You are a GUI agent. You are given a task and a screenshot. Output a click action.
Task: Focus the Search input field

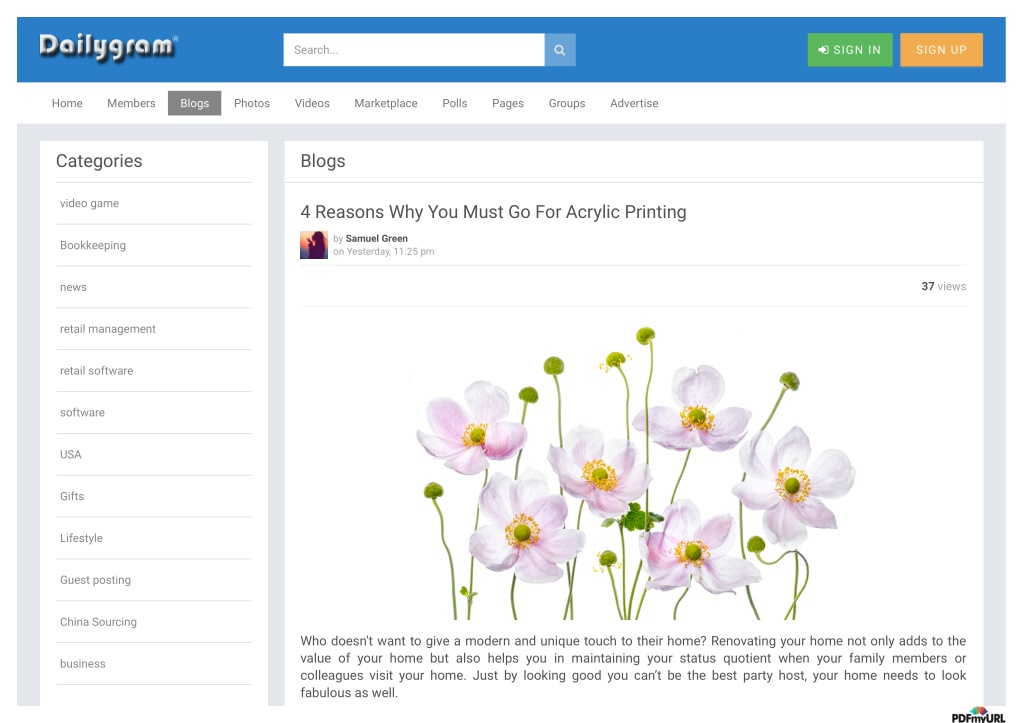click(x=414, y=50)
